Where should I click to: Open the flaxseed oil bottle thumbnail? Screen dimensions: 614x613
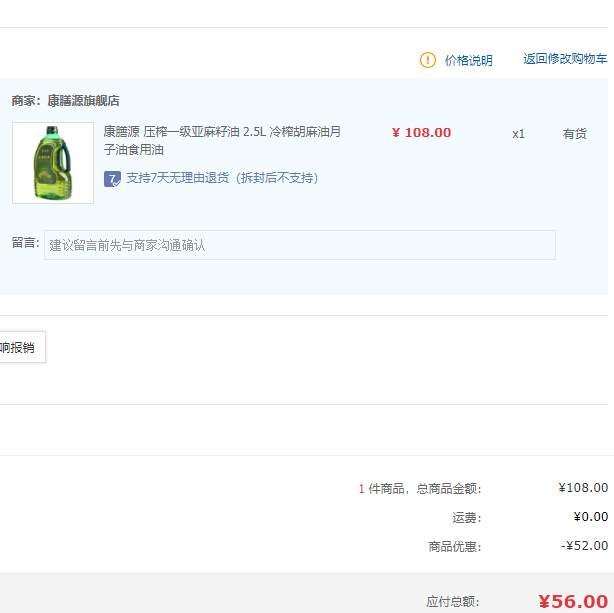tap(53, 163)
